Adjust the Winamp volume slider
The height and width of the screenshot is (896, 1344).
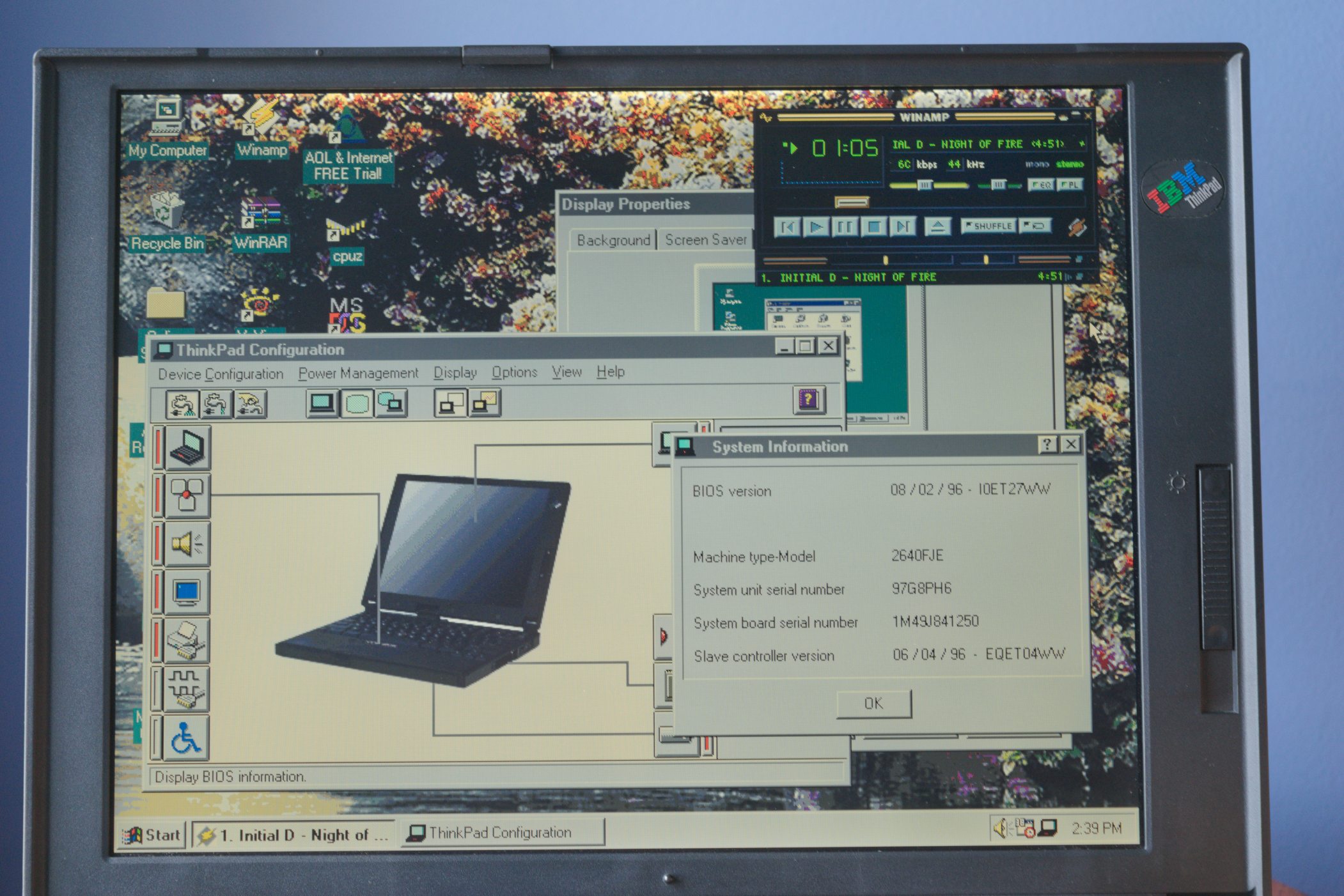pos(930,185)
